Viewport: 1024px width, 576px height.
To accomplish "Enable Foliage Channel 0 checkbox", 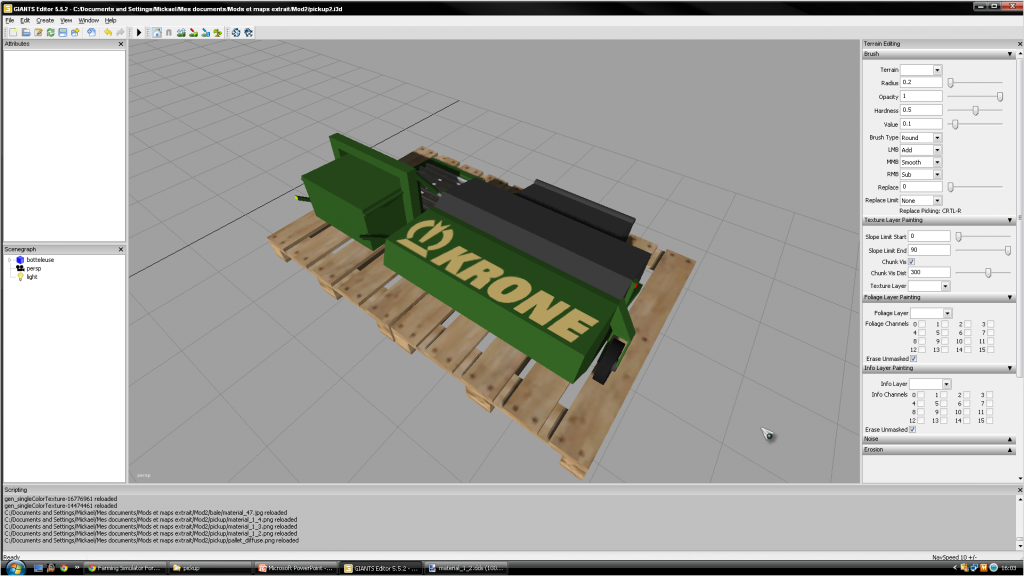I will 921,324.
